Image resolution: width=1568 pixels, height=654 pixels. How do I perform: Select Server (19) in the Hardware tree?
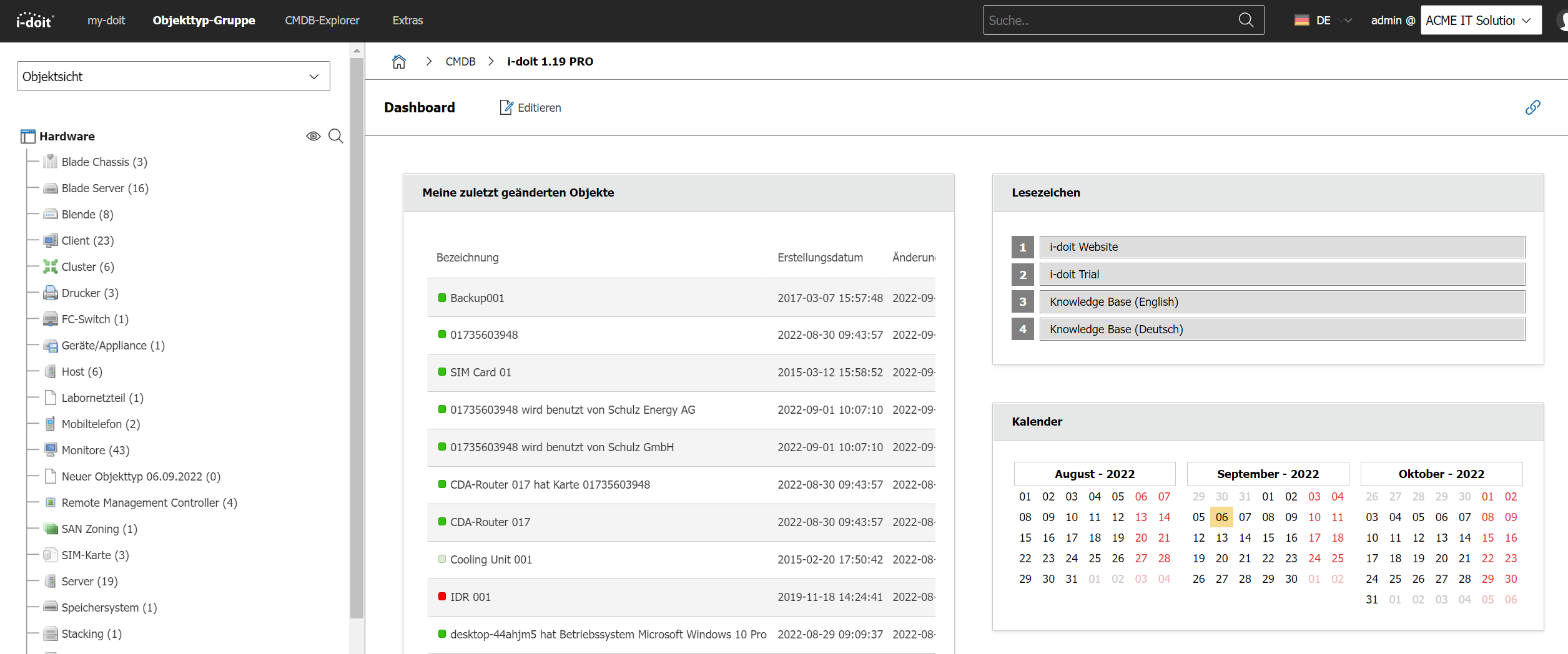[x=89, y=582]
